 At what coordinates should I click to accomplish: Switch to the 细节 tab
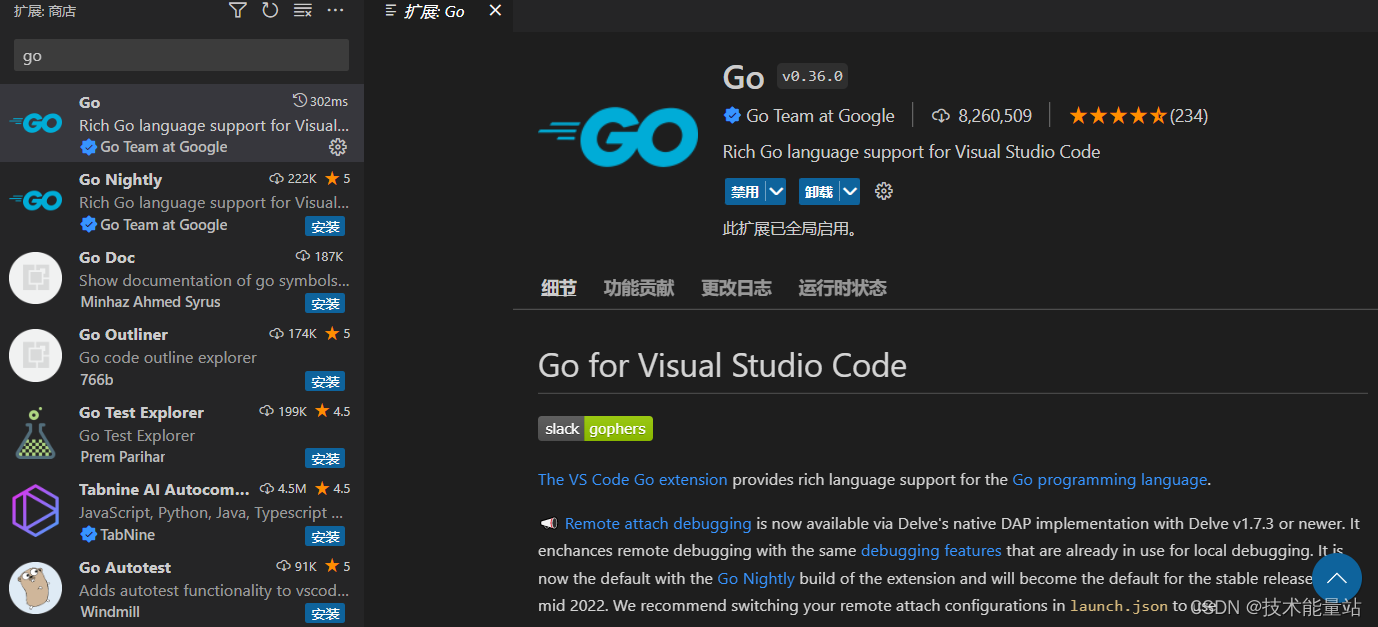[x=559, y=288]
